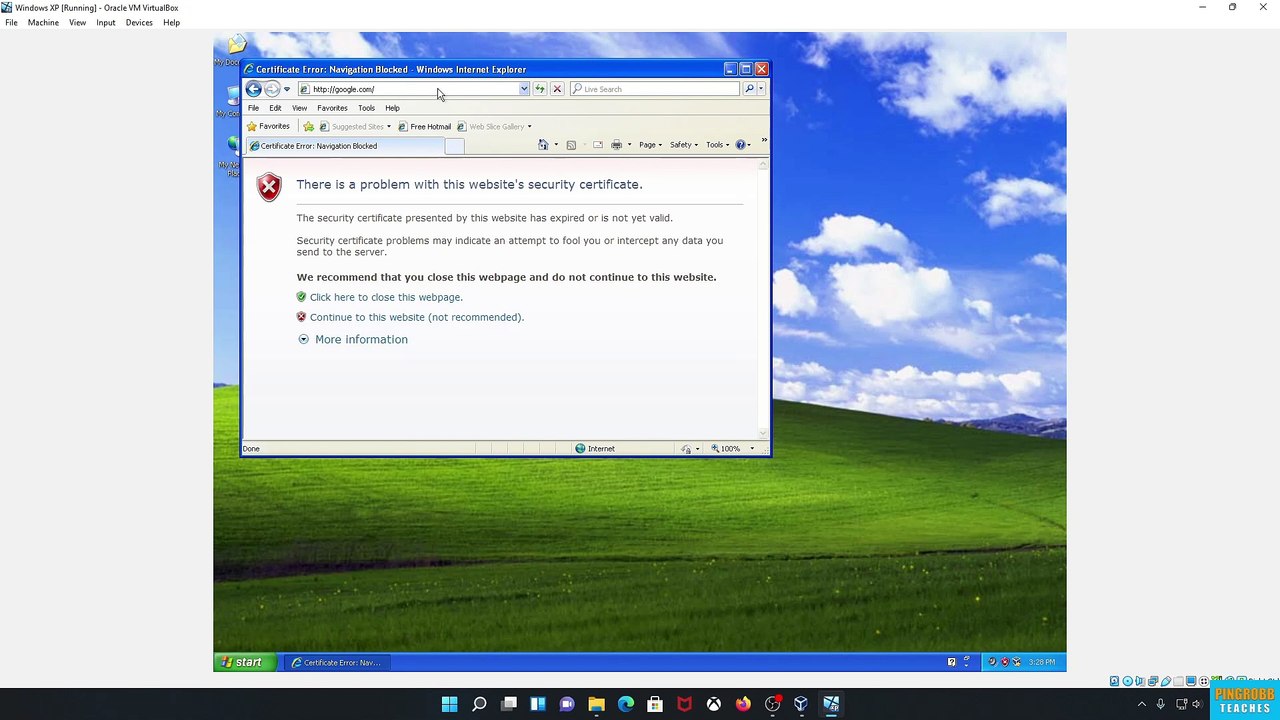This screenshot has height=720, width=1280.
Task: Open the zoom level 100% dropdown
Action: tap(752, 449)
